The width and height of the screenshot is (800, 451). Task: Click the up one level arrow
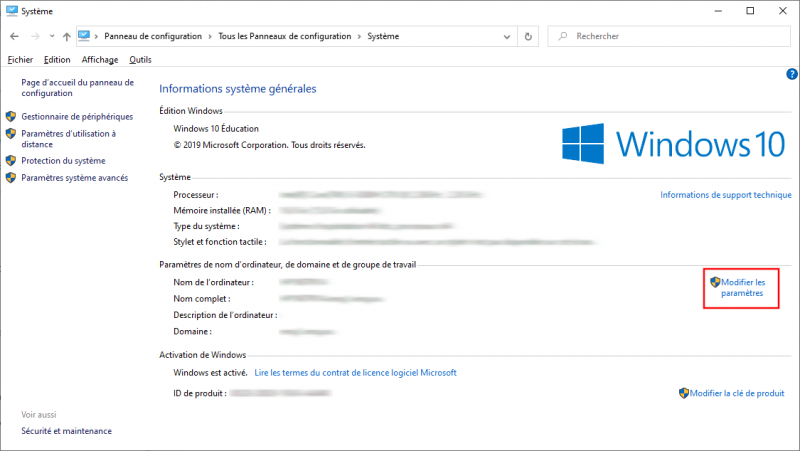click(66, 36)
